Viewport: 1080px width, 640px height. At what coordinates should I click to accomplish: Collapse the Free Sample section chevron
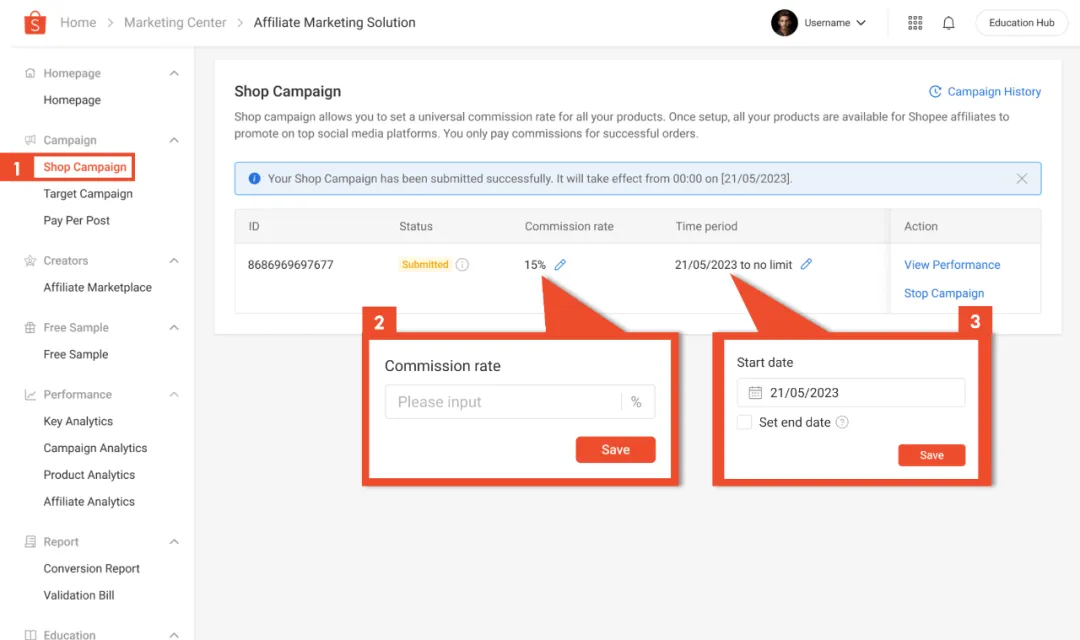coord(174,327)
